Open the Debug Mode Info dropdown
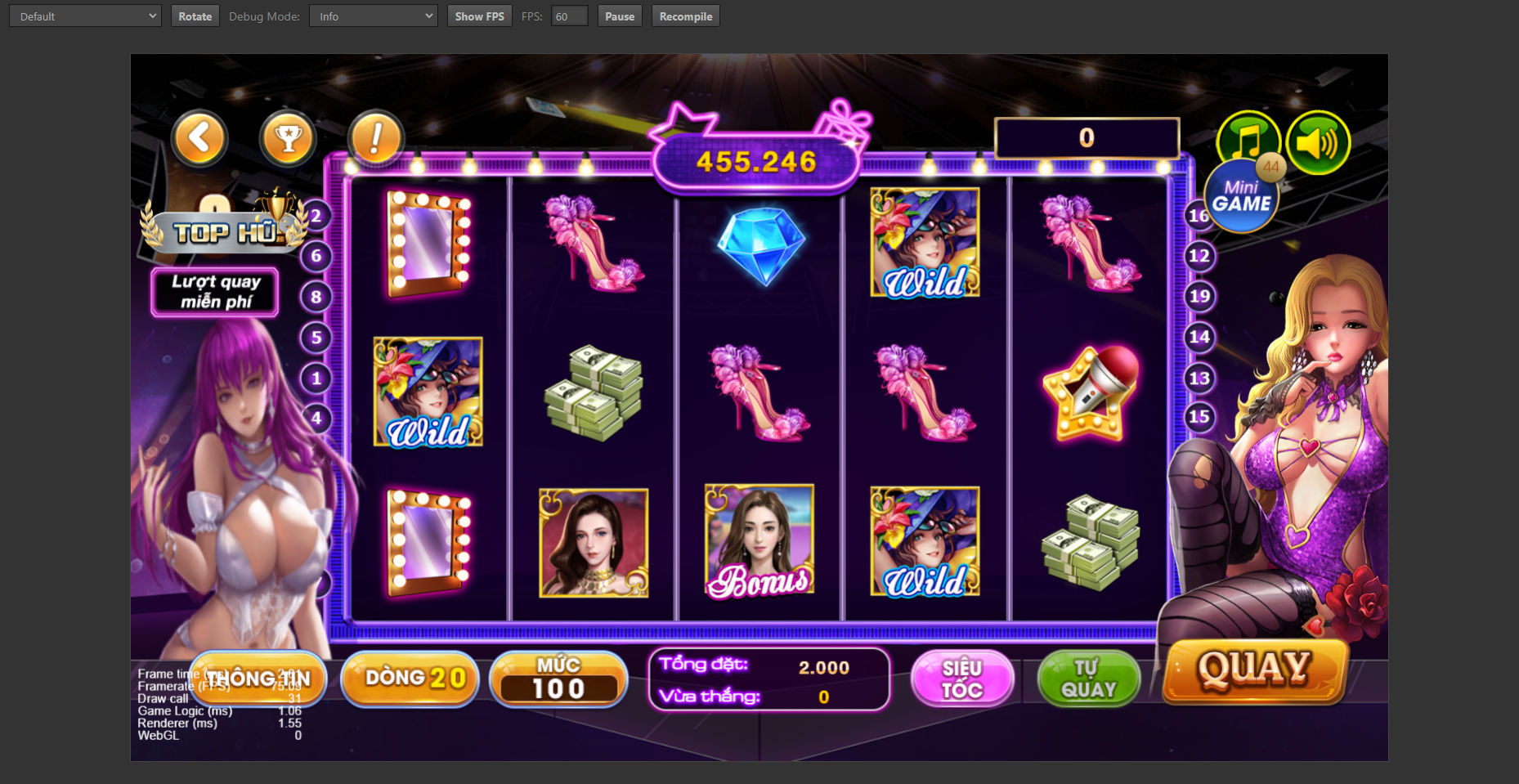 (x=374, y=16)
